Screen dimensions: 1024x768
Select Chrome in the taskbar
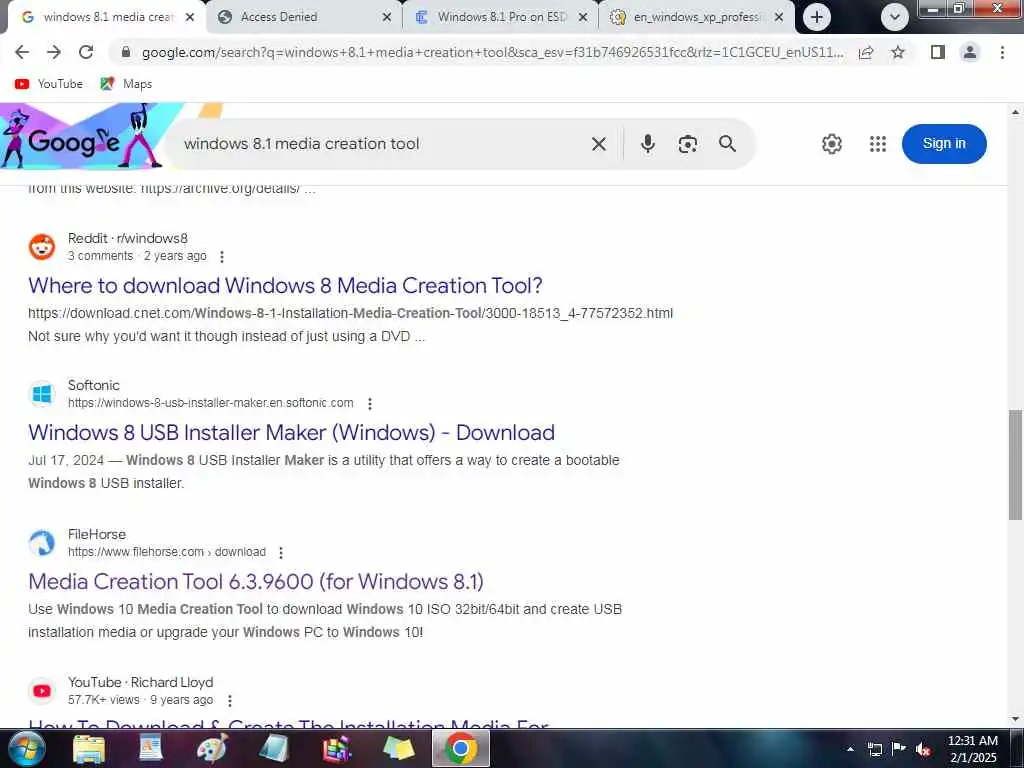461,748
